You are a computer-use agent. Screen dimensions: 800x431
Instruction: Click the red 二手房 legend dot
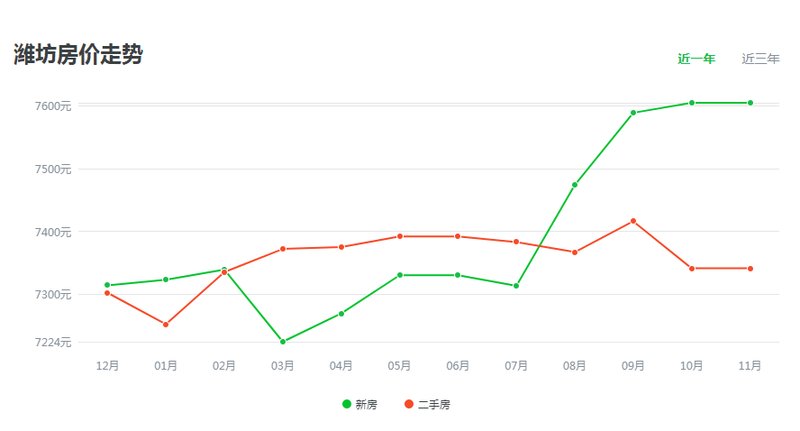[409, 405]
